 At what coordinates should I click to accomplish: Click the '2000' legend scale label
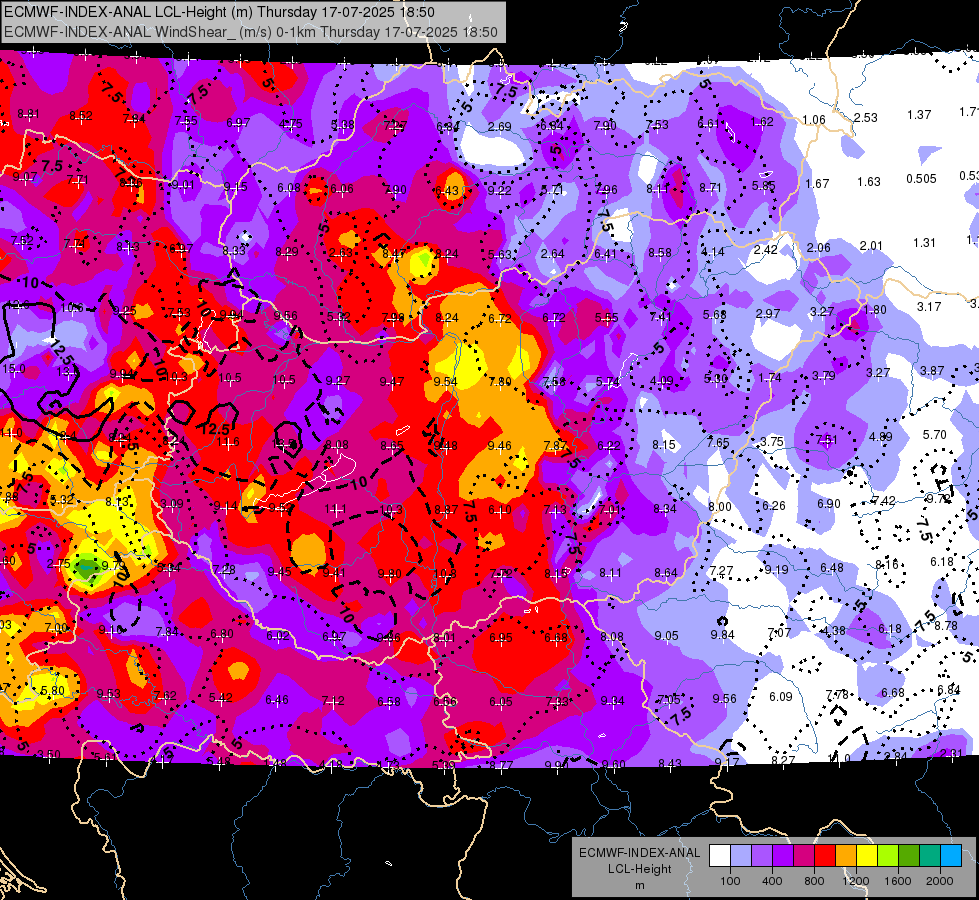pos(940,881)
